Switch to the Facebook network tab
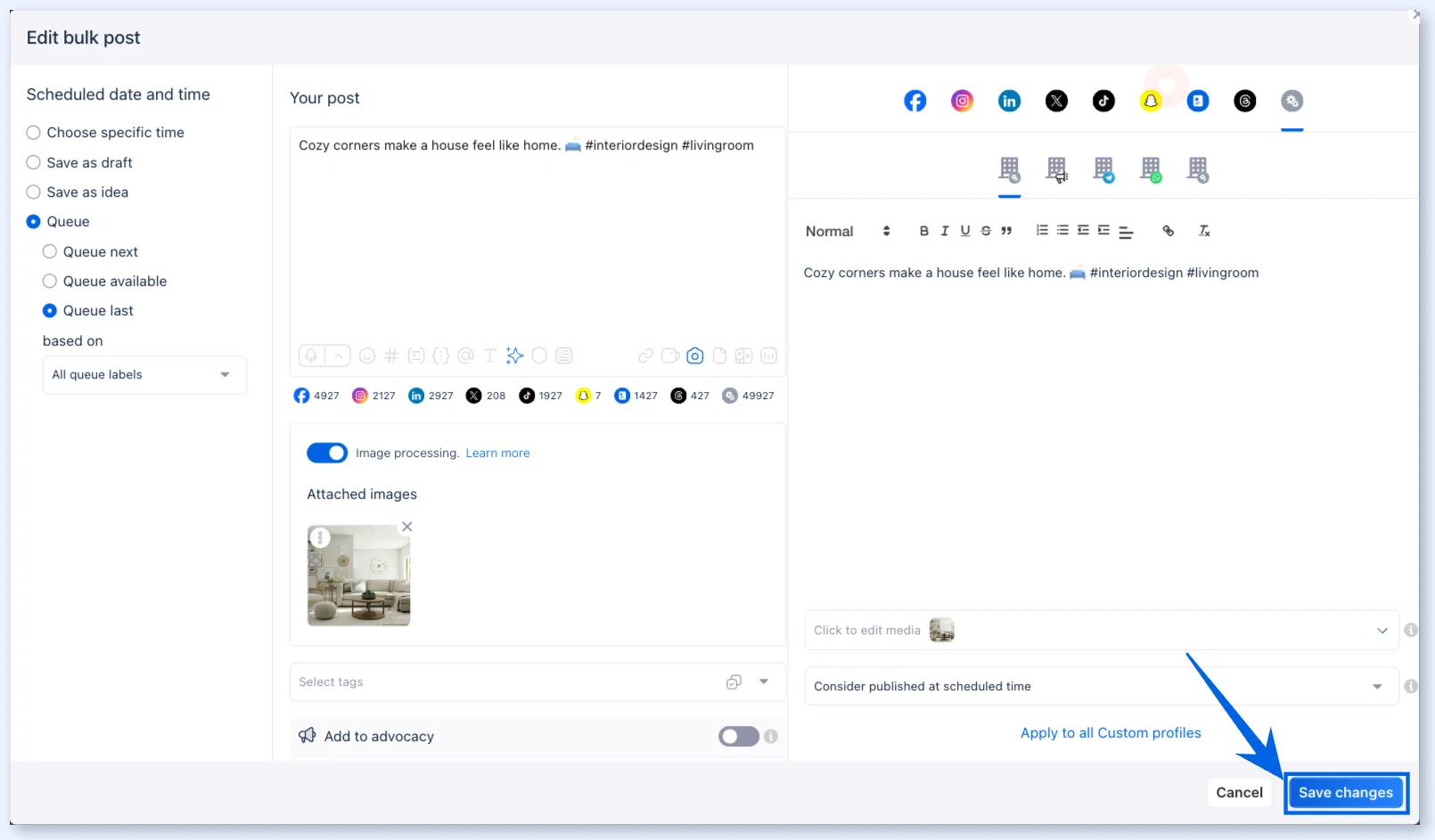This screenshot has height=840, width=1435. [x=915, y=102]
